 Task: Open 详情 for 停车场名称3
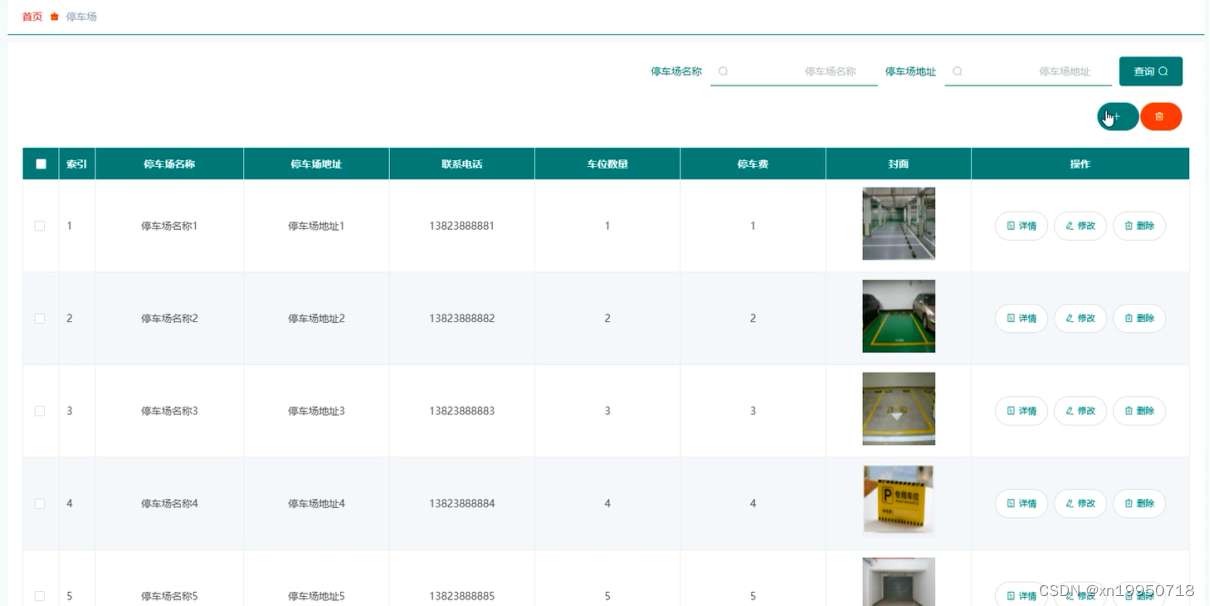point(1021,411)
